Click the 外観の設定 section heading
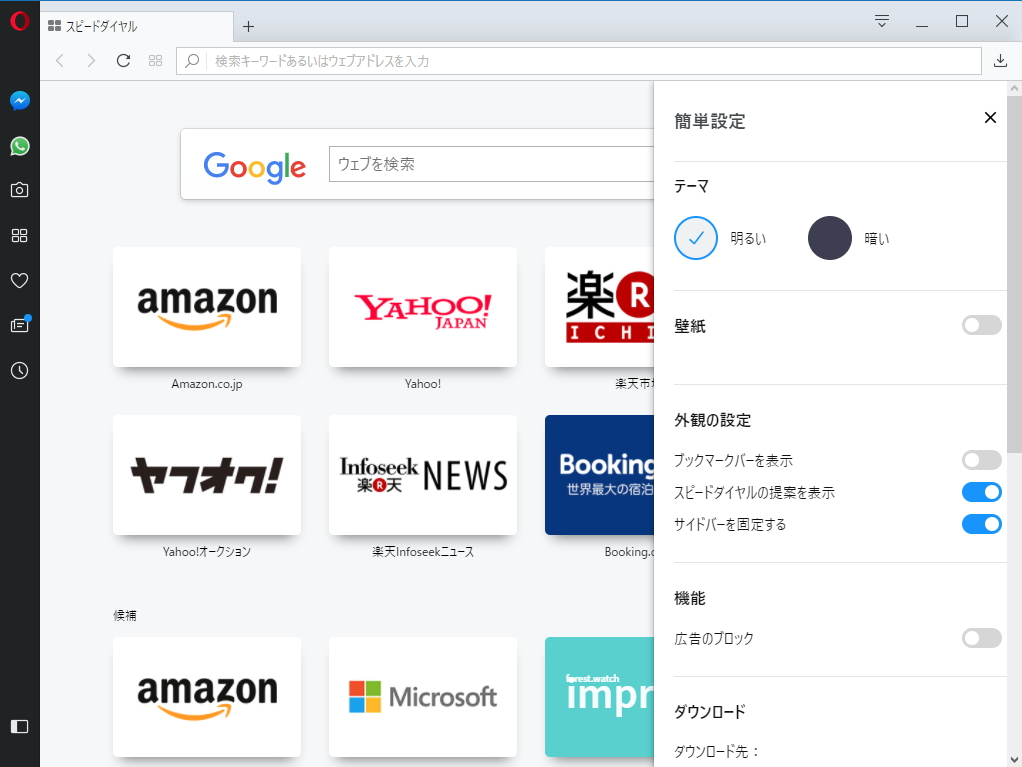Image resolution: width=1022 pixels, height=767 pixels. [x=712, y=420]
